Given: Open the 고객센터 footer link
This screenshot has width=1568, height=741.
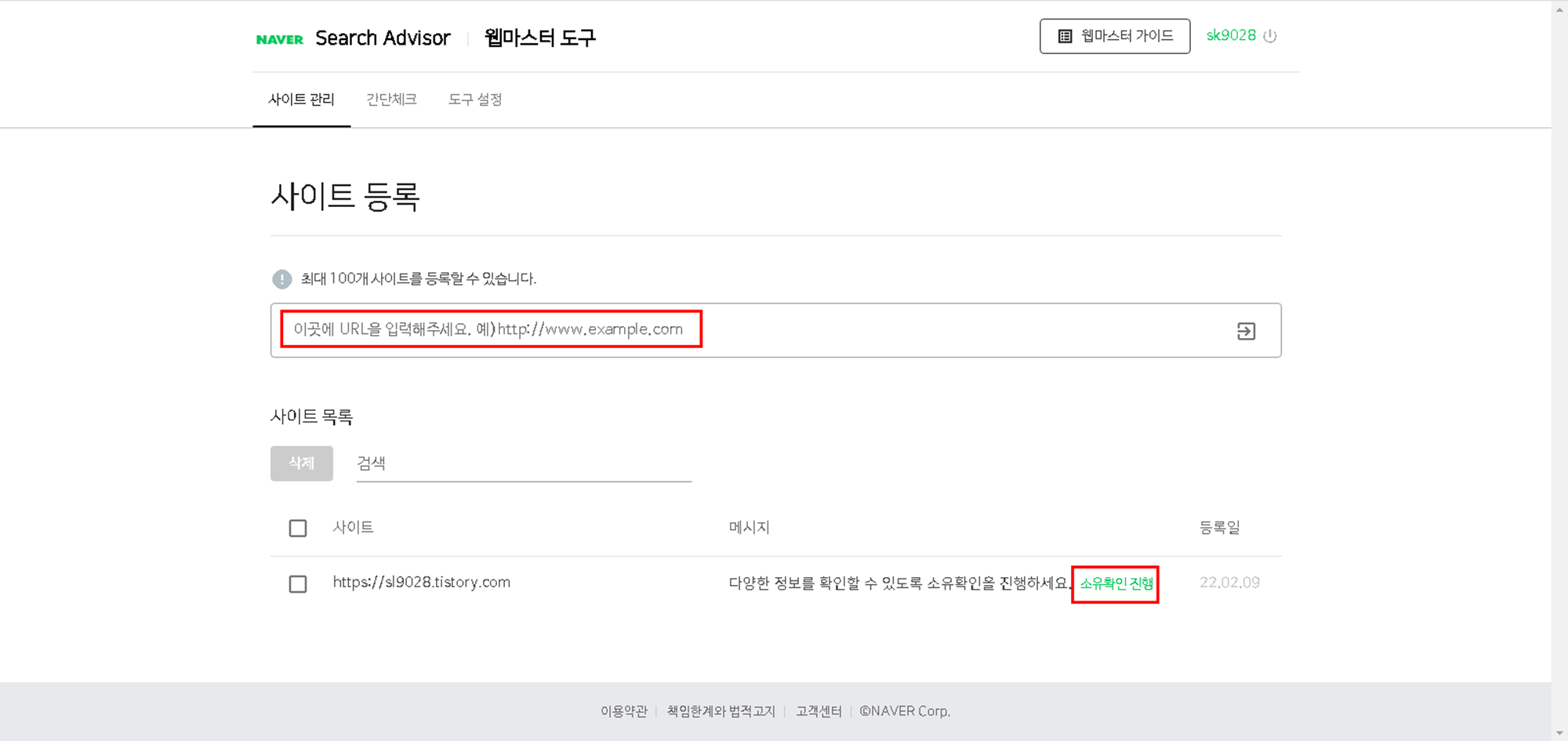Looking at the screenshot, I should (x=818, y=711).
